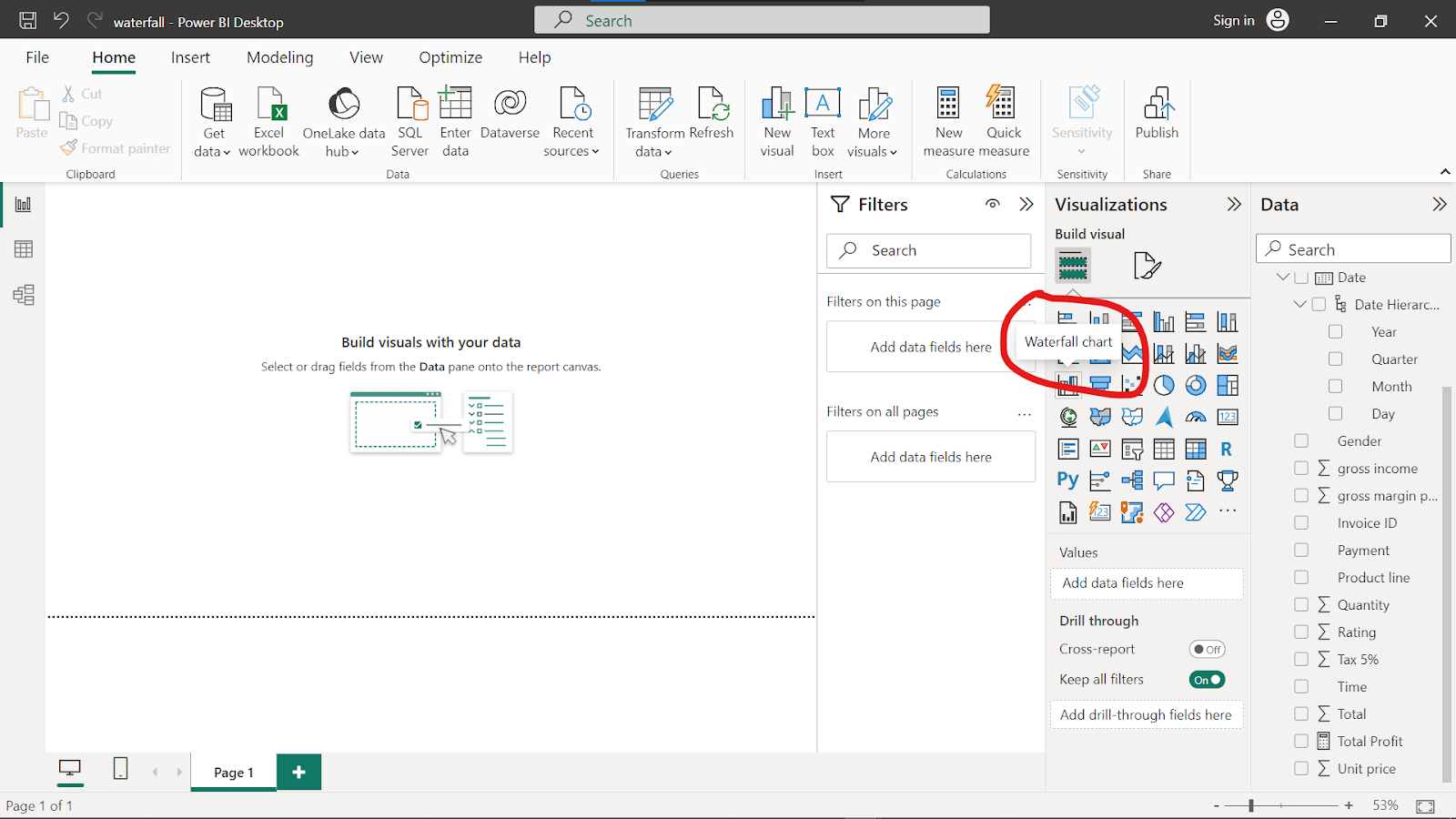Click the zoom slider handle
The height and width of the screenshot is (819, 1456).
(1251, 805)
